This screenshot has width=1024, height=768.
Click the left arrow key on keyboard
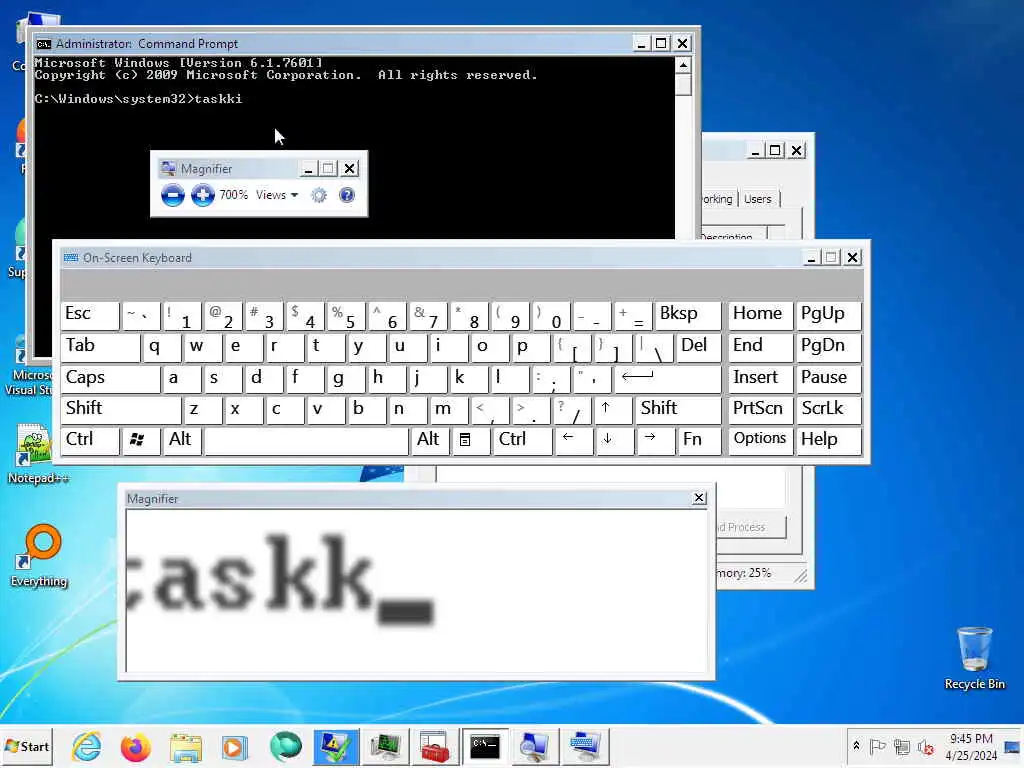click(x=573, y=440)
